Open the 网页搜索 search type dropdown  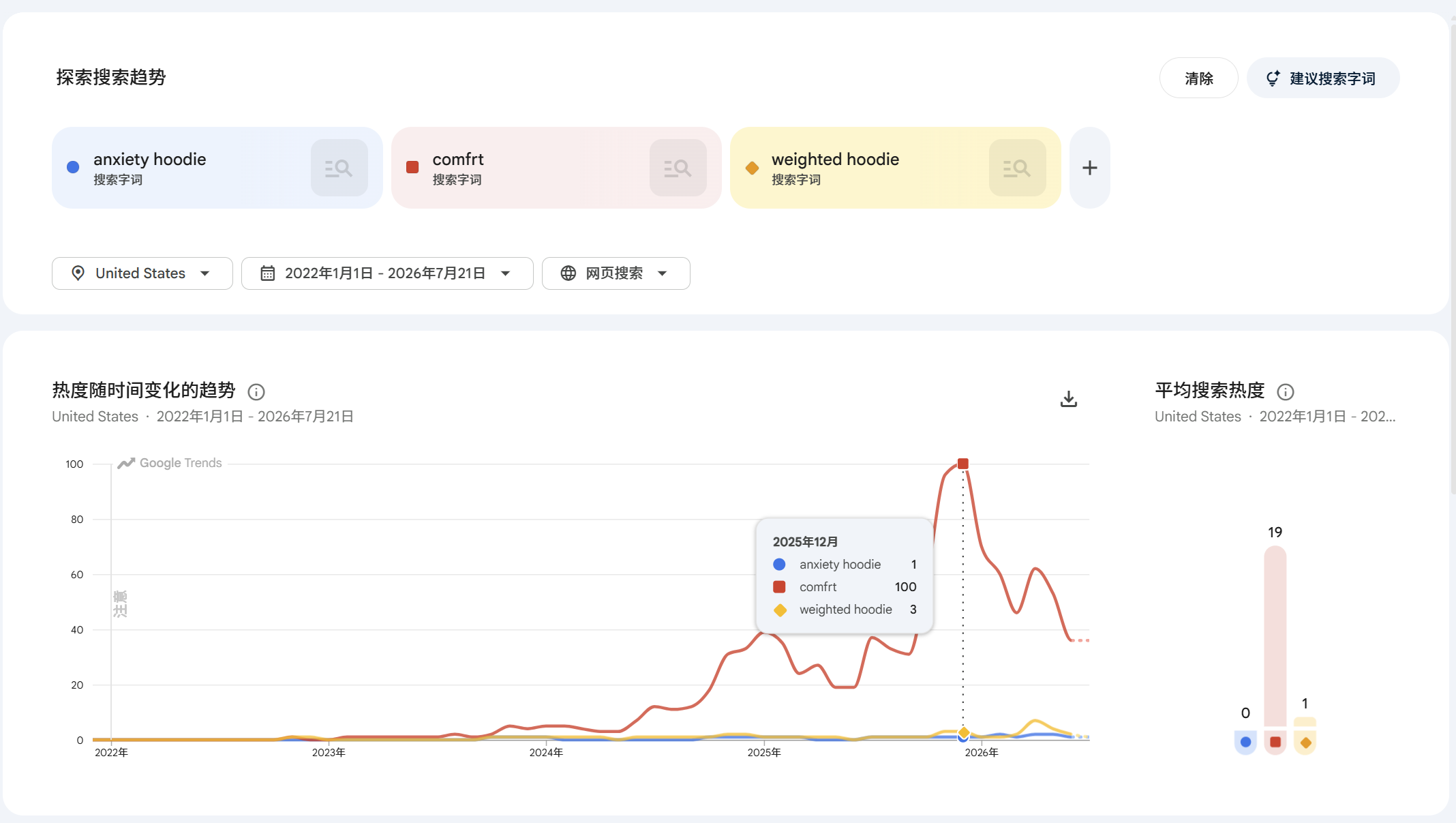pos(616,273)
